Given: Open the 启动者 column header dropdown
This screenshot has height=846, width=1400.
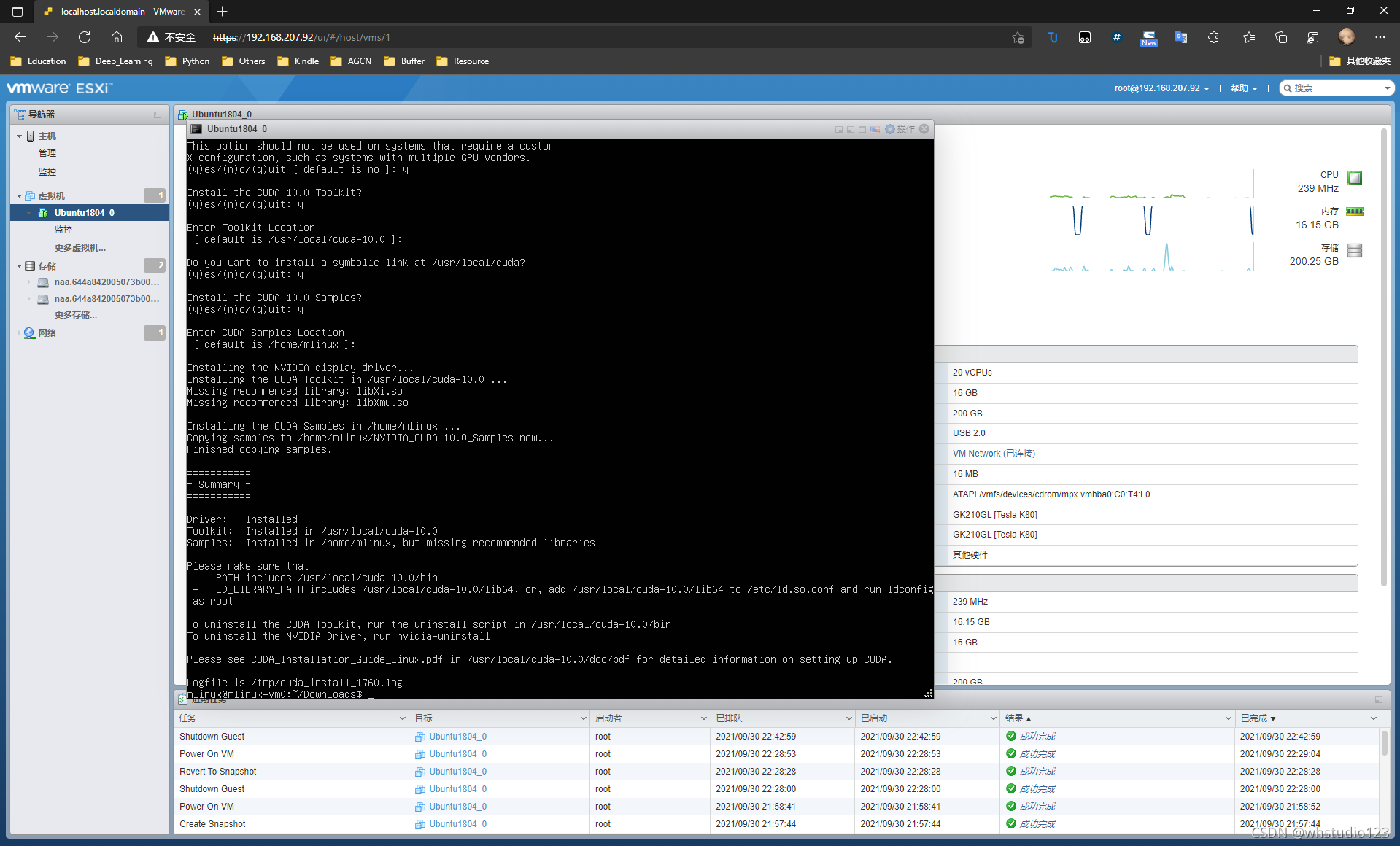Looking at the screenshot, I should (703, 718).
